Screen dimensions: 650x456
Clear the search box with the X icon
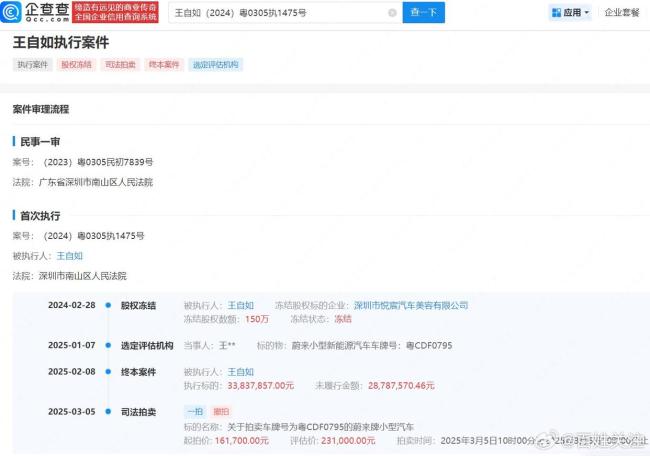click(x=392, y=13)
